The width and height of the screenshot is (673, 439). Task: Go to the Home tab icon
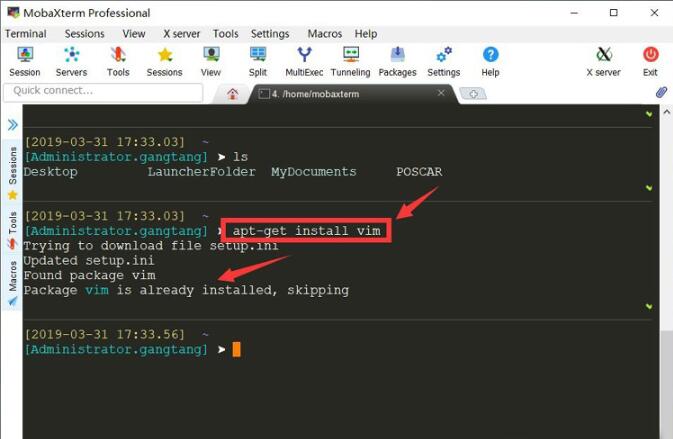(x=233, y=94)
